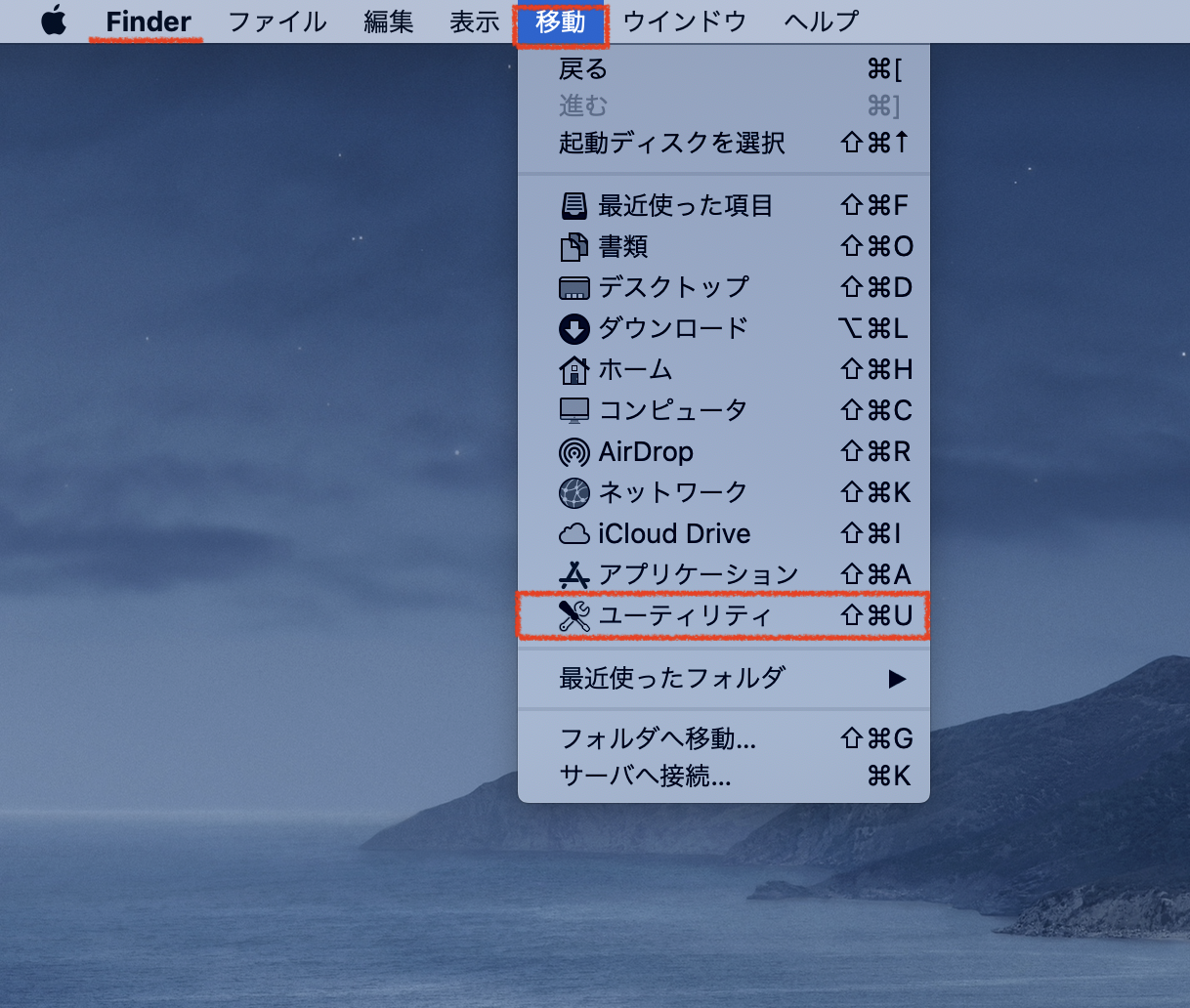Click the ダウンロード label text
The image size is (1190, 1008).
pyautogui.click(x=673, y=329)
